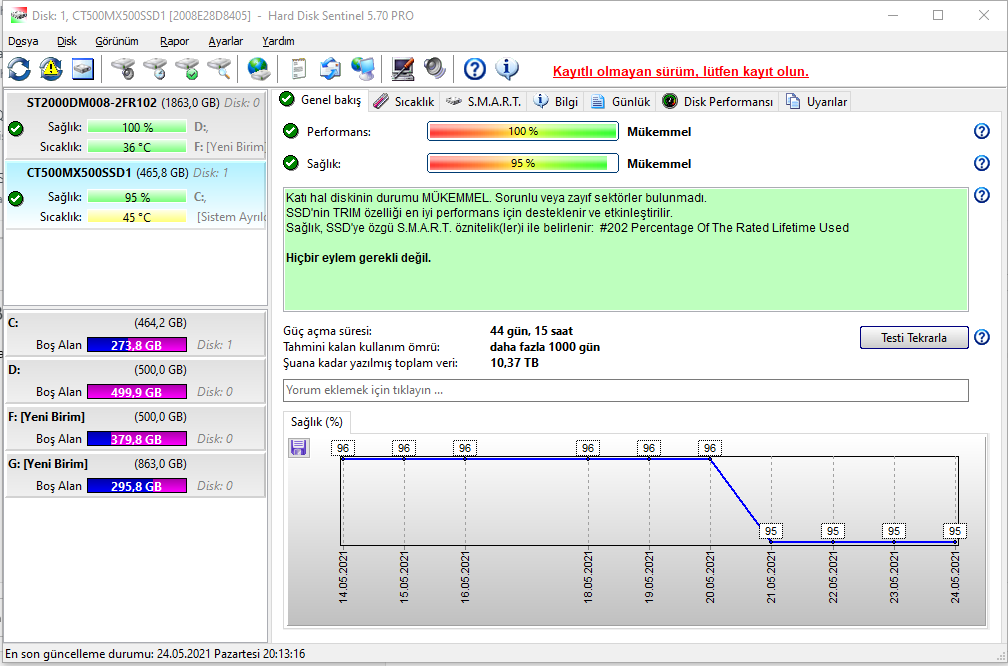The height and width of the screenshot is (666, 1008).
Task: Click the value 10,37 TB total written data
Action: pyautogui.click(x=514, y=363)
